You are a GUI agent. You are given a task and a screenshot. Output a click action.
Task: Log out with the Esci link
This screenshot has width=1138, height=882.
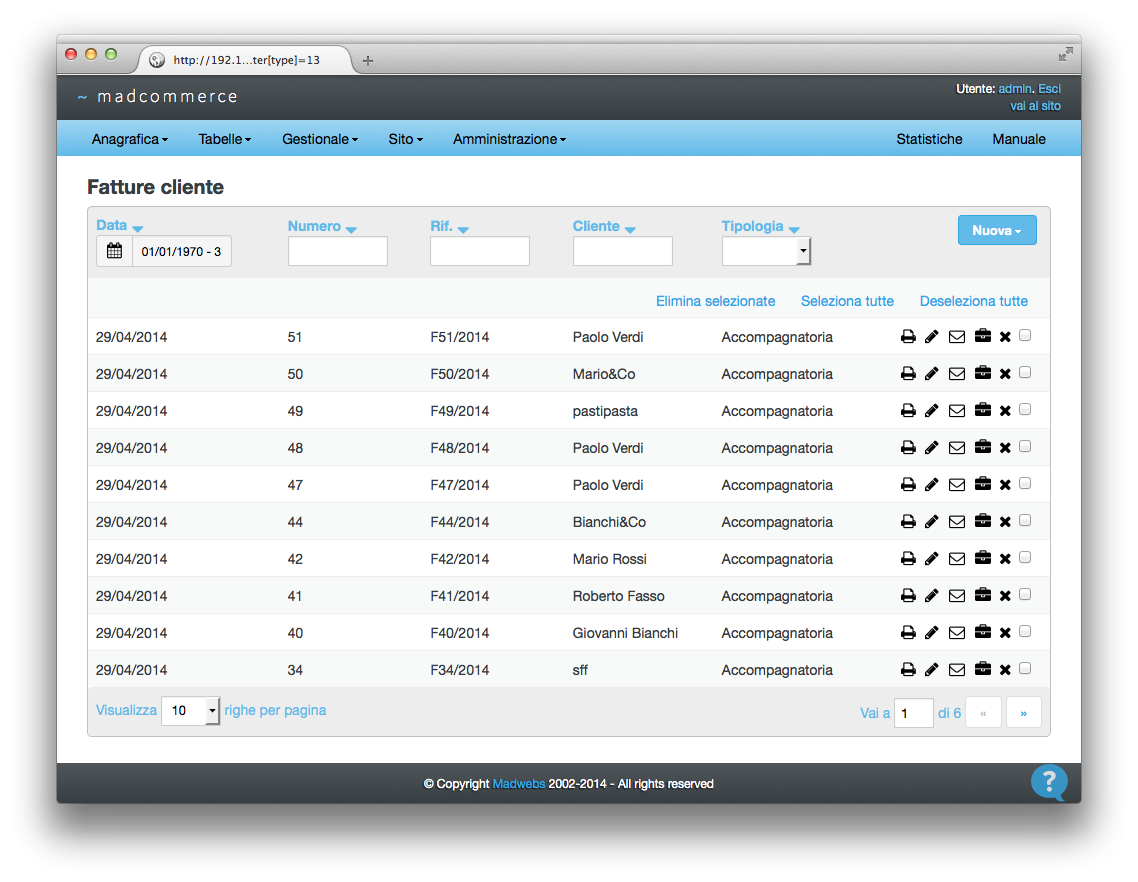[1049, 89]
